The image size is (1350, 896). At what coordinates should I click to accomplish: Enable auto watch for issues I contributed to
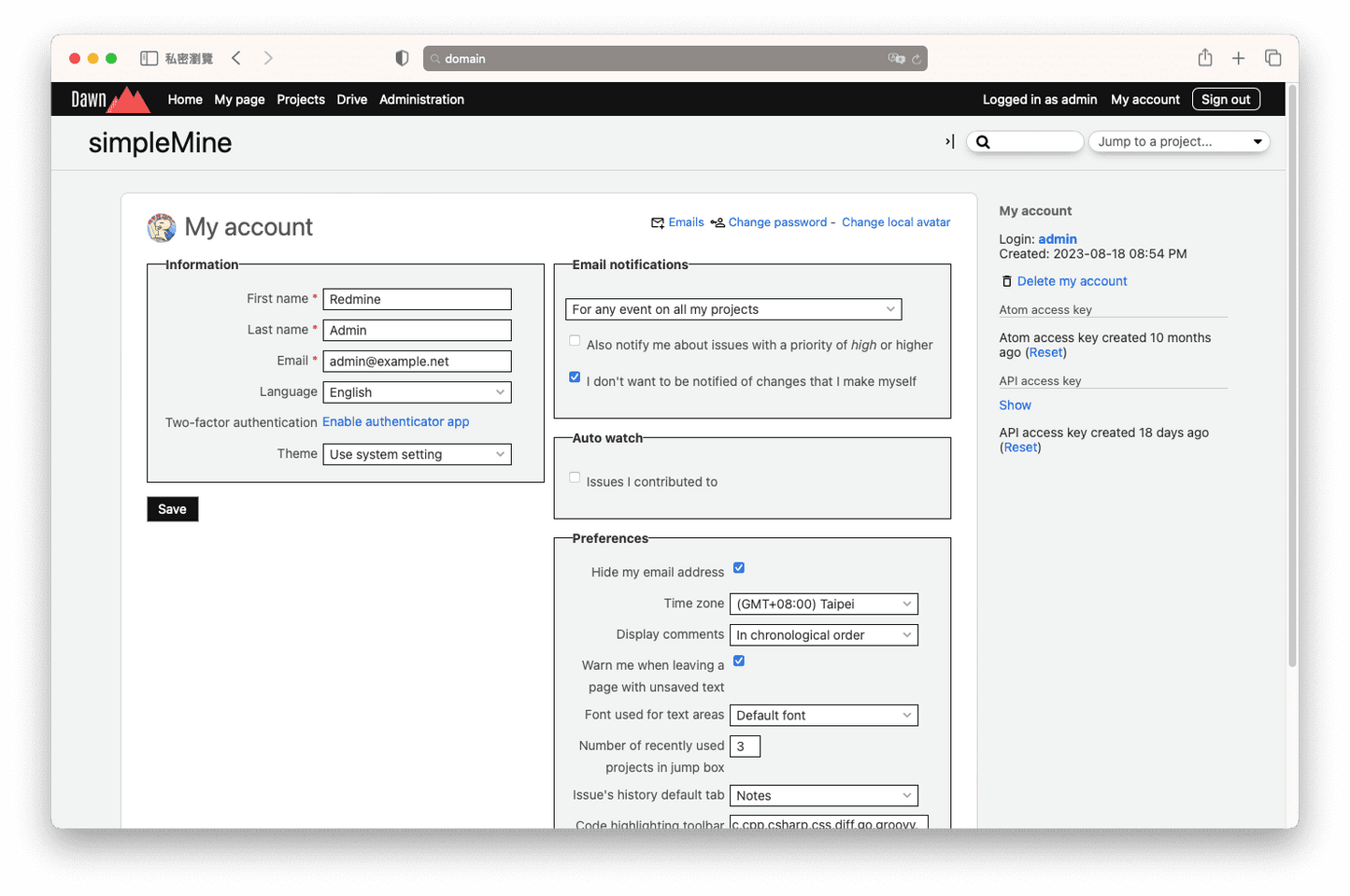pos(574,476)
